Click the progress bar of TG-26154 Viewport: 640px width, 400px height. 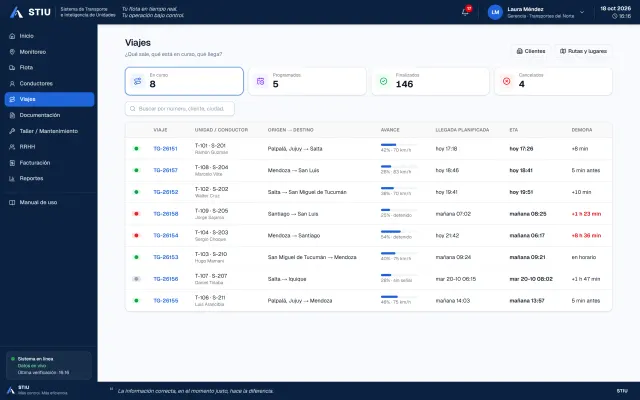pyautogui.click(x=399, y=231)
